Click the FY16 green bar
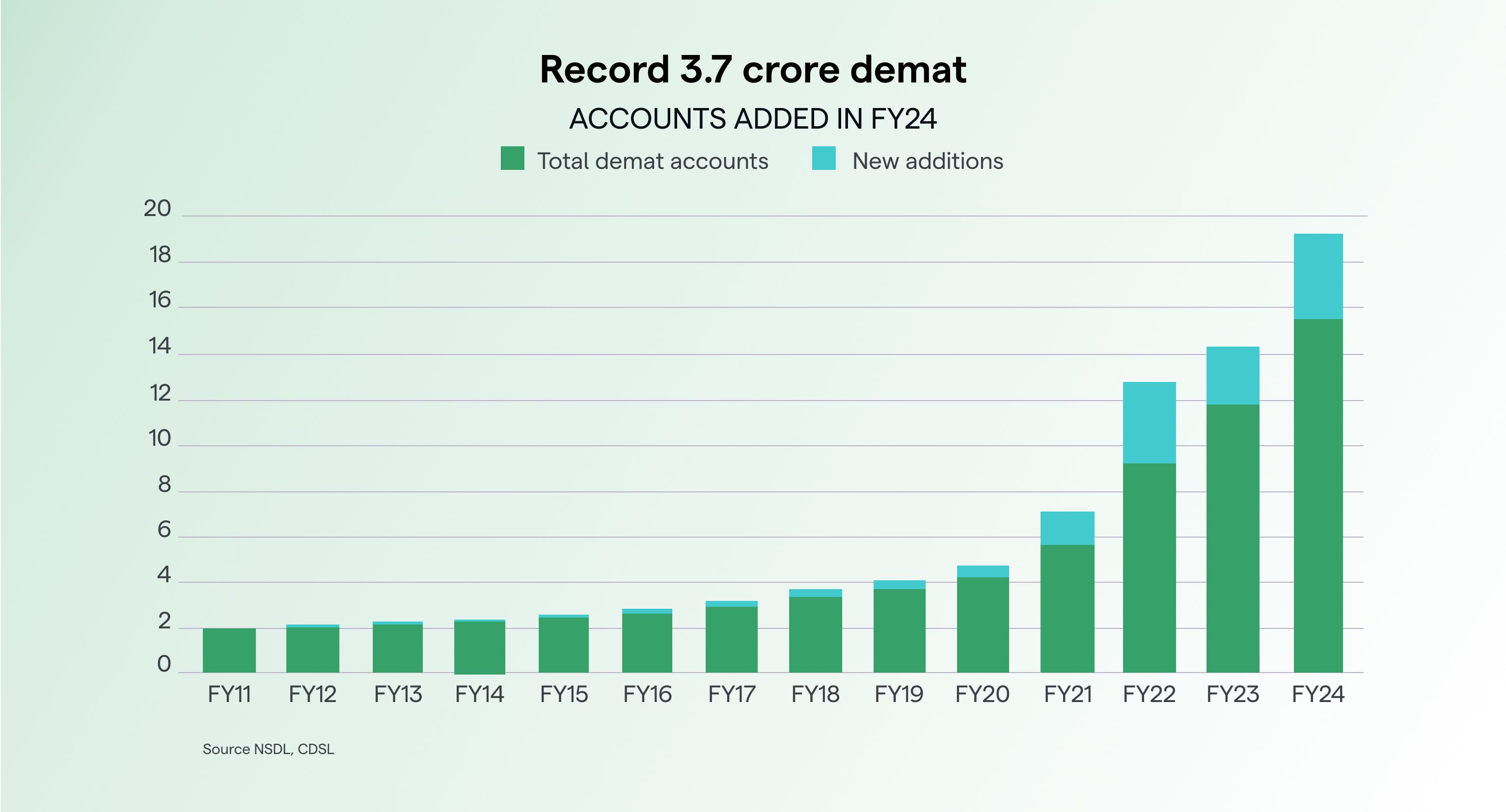 pyautogui.click(x=647, y=643)
